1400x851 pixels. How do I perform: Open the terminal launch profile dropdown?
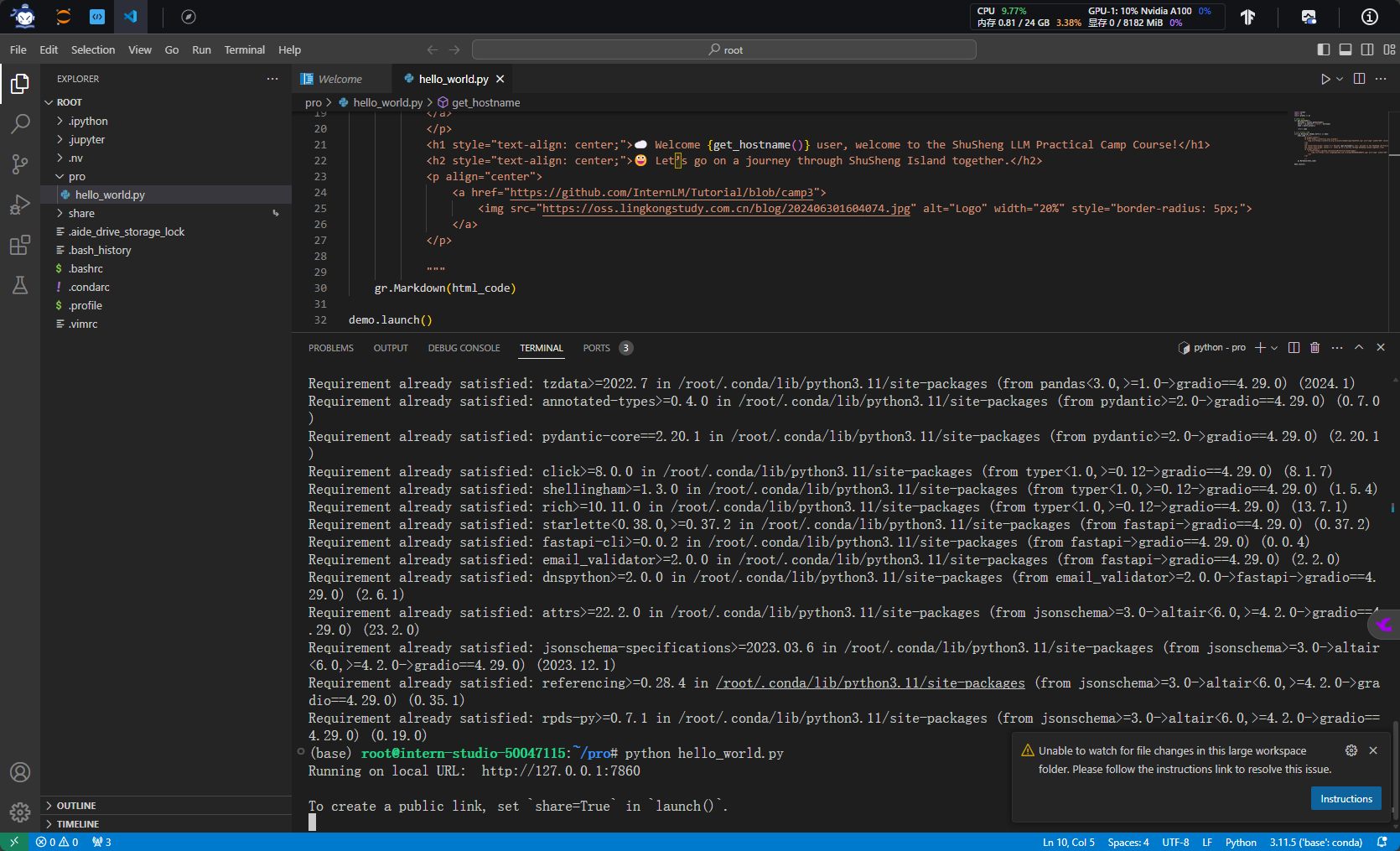click(1274, 347)
